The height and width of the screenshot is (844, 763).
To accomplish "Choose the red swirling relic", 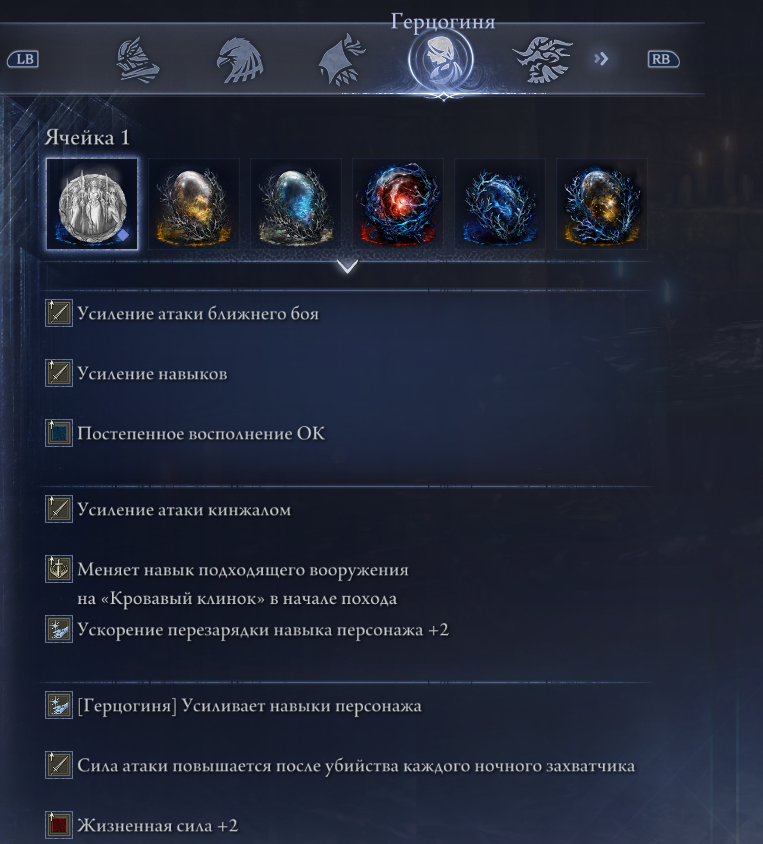I will click(398, 204).
